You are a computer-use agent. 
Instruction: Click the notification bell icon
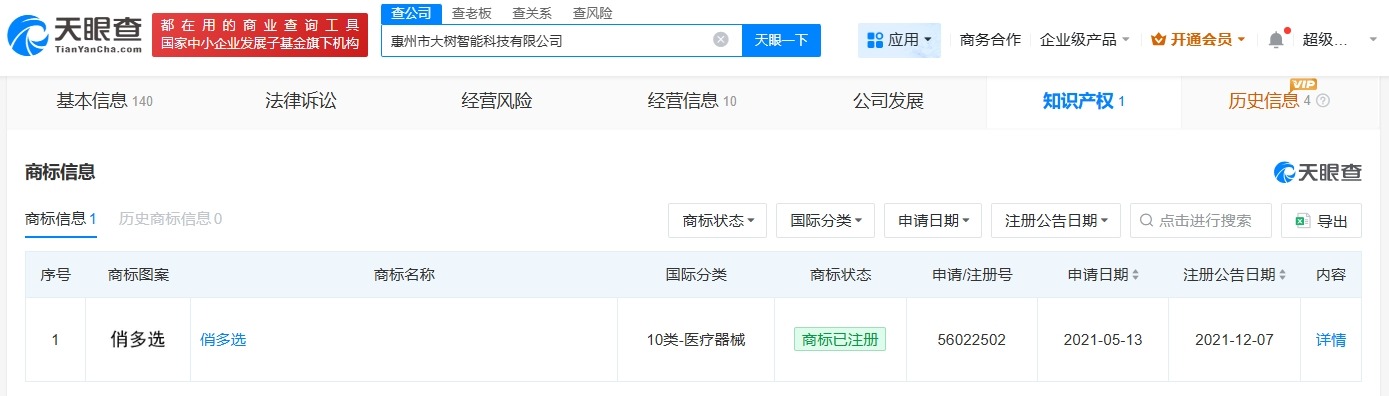pos(1276,40)
